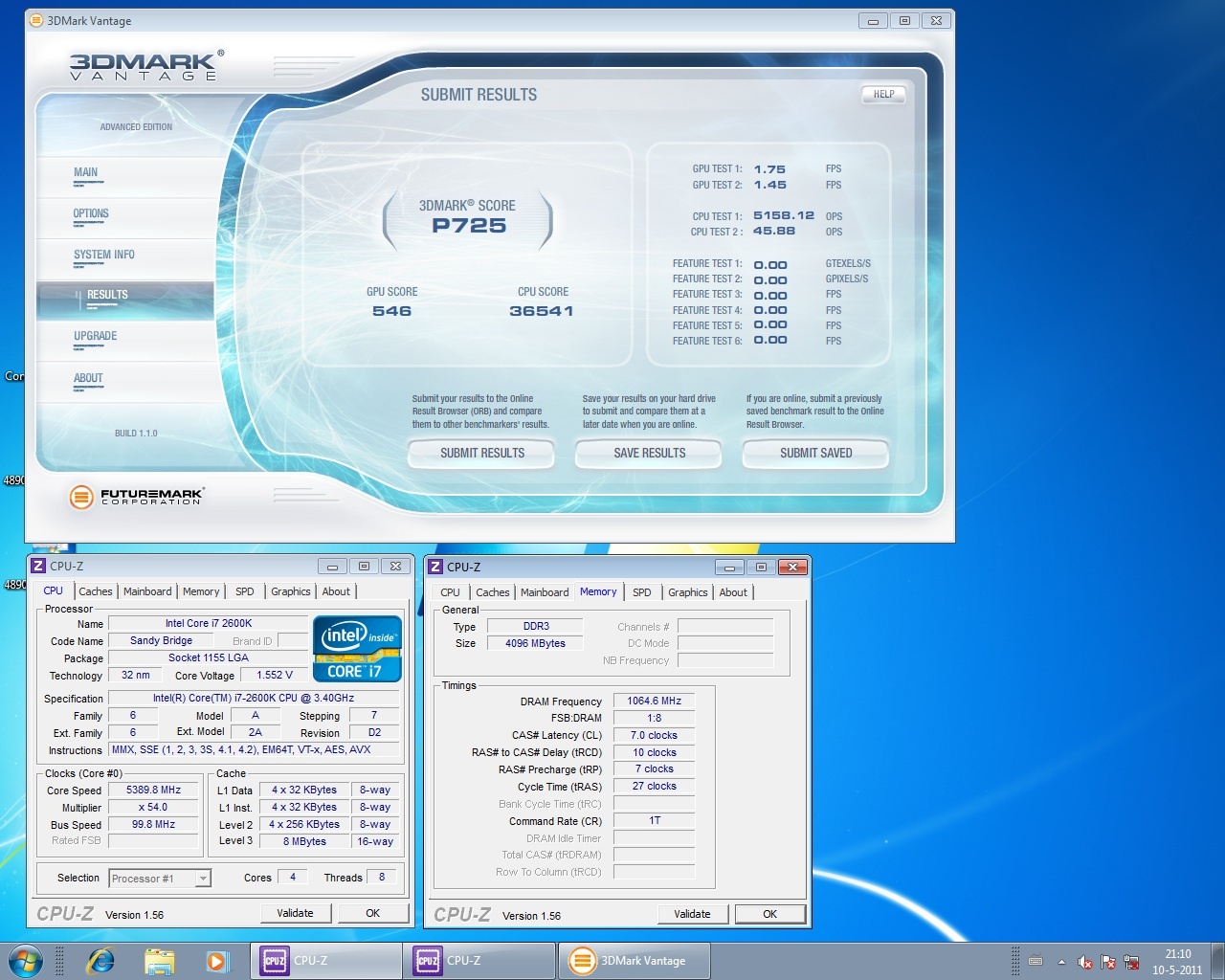
Task: Open Graphics tab in left CPU-Z
Action: click(x=291, y=591)
